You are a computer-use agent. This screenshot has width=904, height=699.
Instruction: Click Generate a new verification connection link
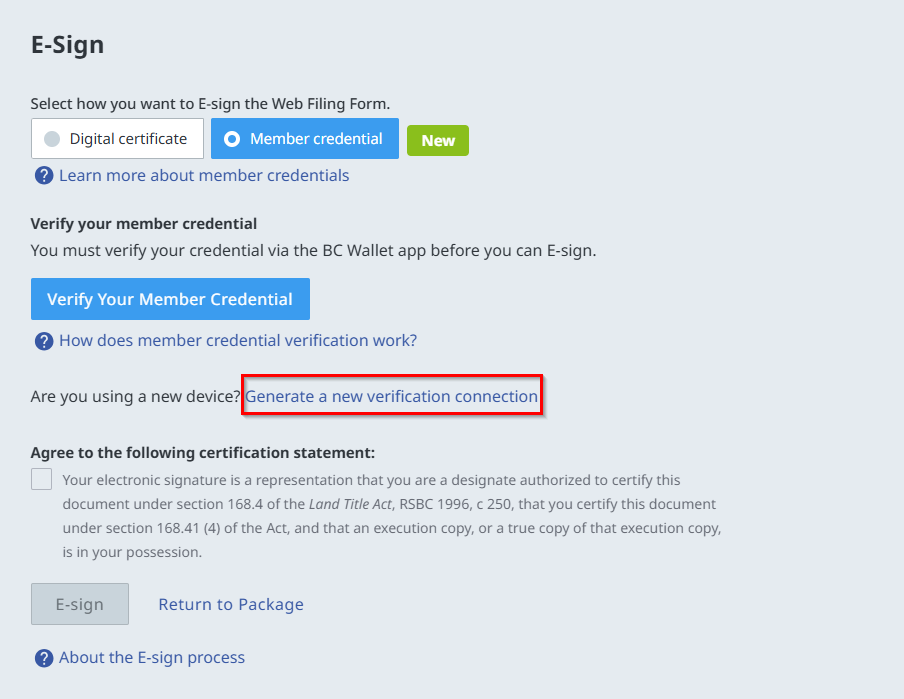coord(392,397)
